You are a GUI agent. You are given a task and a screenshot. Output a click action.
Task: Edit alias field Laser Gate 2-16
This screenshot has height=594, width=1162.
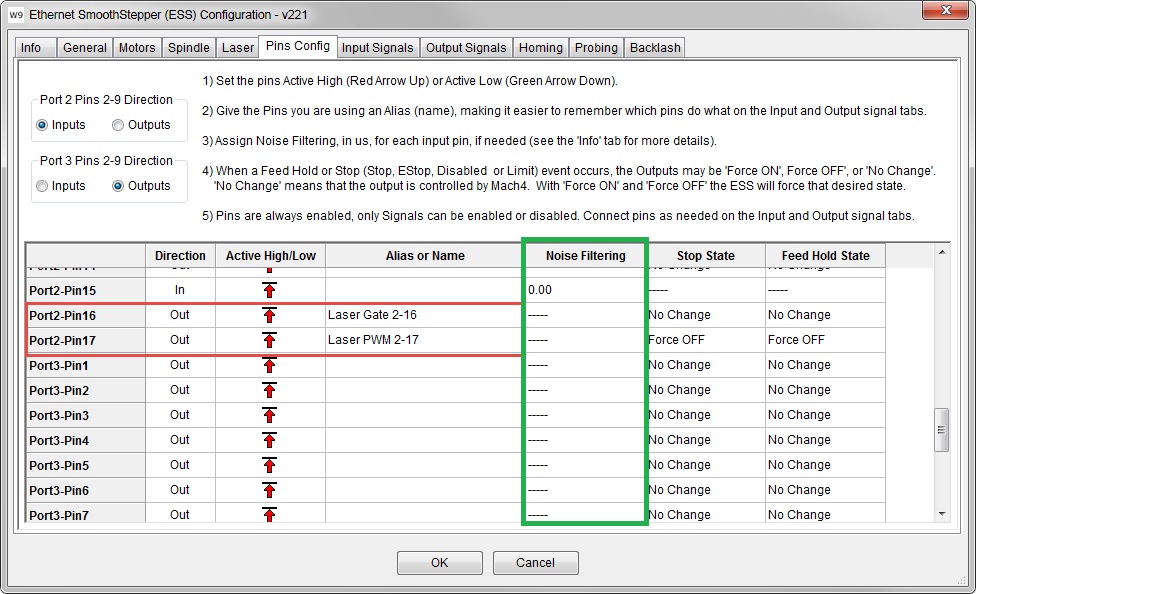coord(424,316)
